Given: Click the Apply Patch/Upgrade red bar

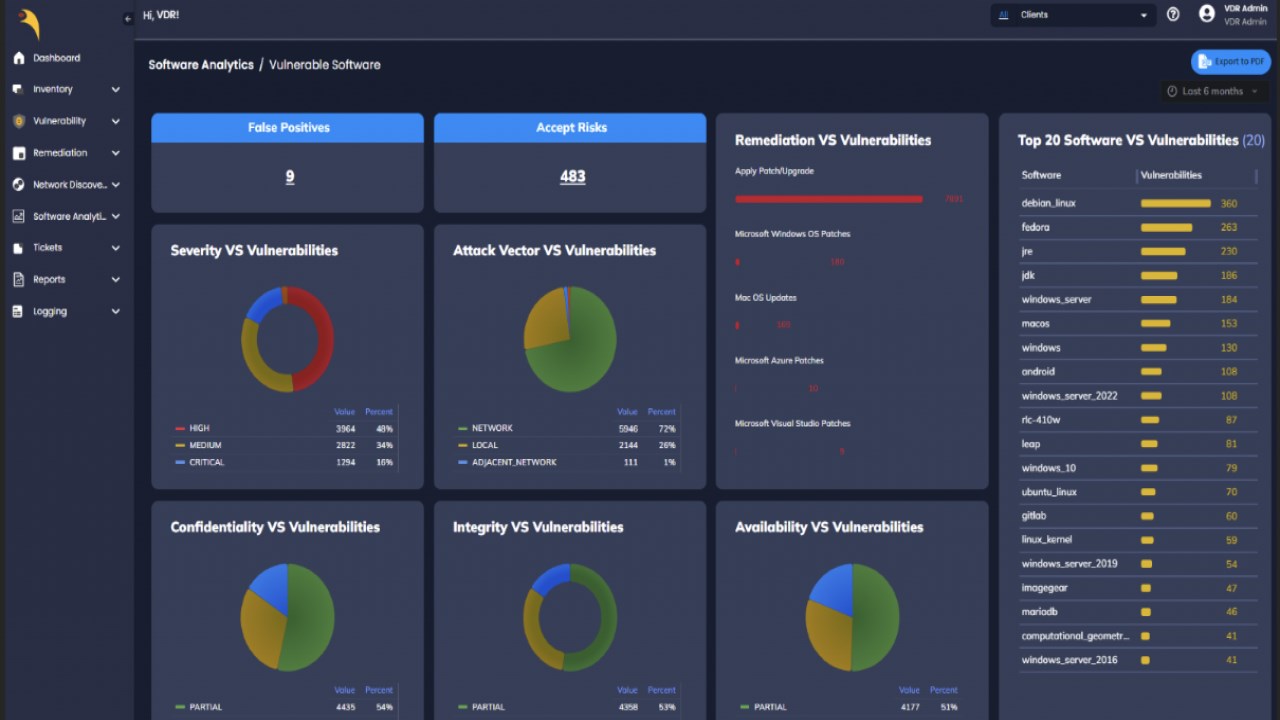Looking at the screenshot, I should 829,199.
